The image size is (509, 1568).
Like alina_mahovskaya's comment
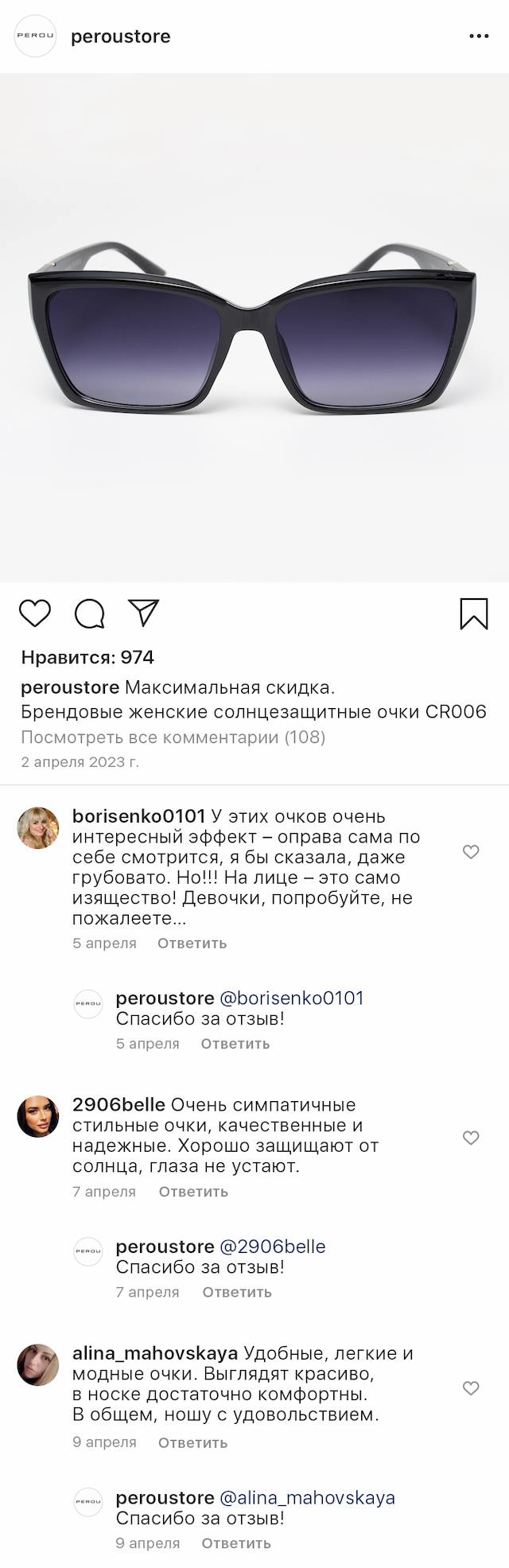[471, 1388]
